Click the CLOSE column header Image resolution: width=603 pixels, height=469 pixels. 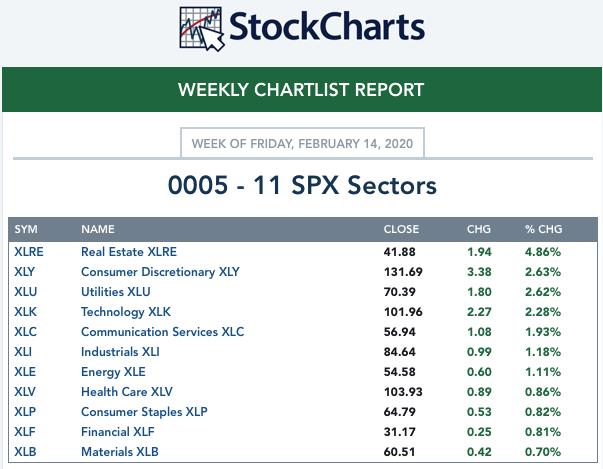tap(401, 229)
